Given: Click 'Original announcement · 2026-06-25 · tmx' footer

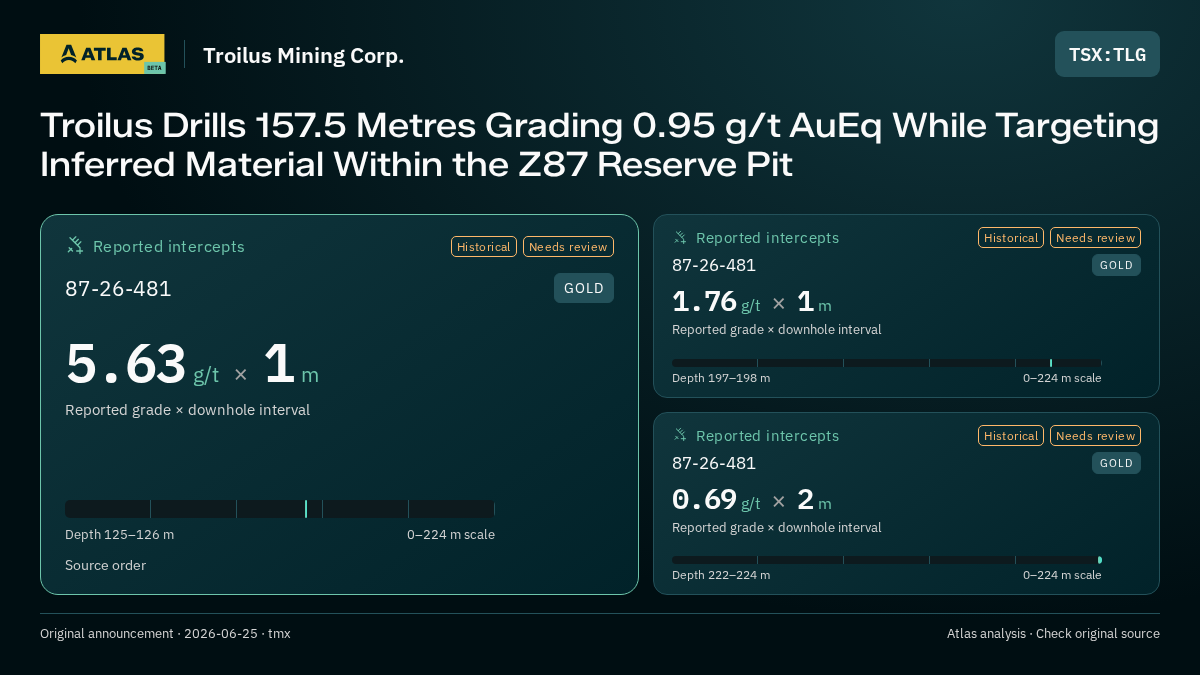Looking at the screenshot, I should tap(165, 634).
